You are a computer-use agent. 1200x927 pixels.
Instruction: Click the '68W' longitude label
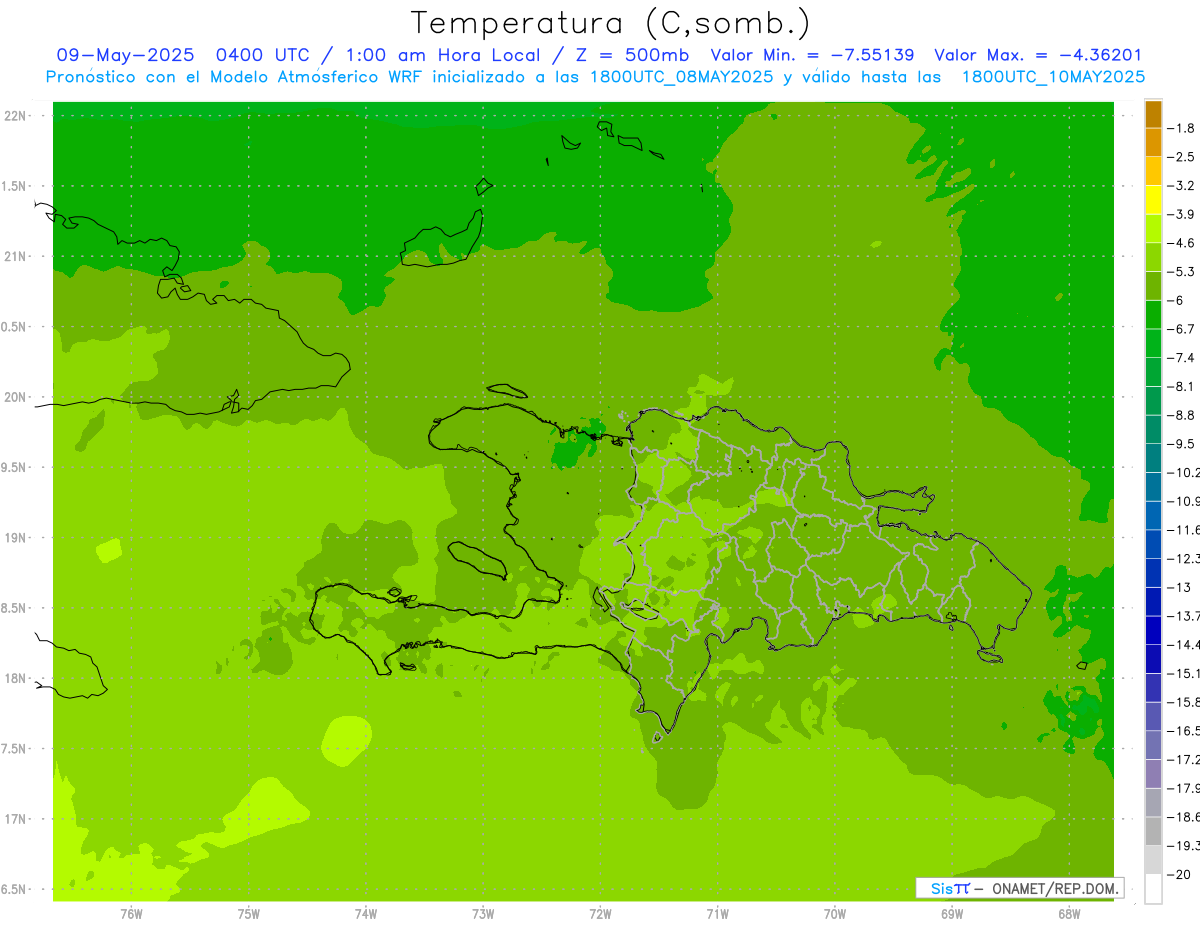click(x=1069, y=914)
